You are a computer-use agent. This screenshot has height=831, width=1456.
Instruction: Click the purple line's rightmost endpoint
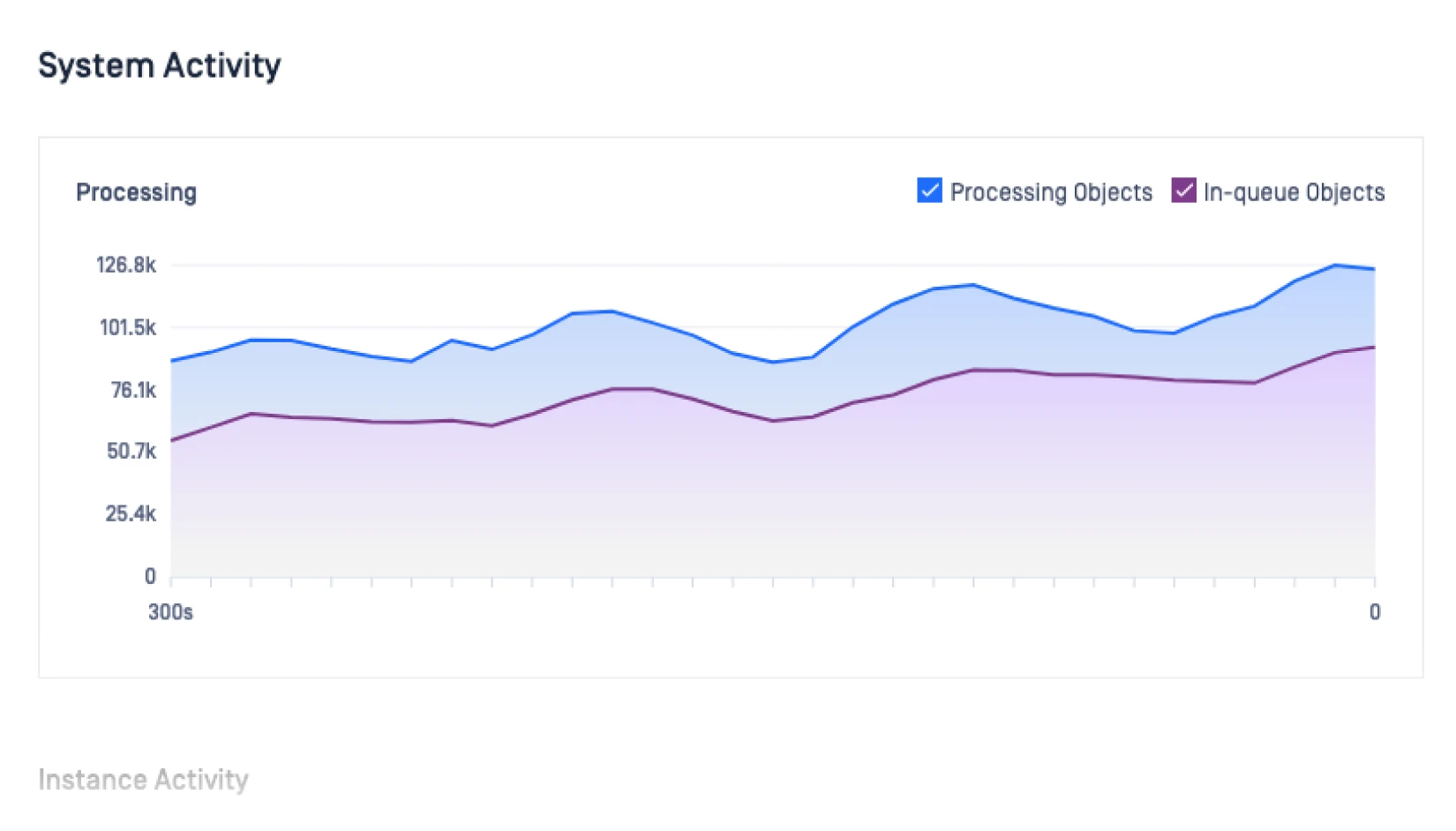1374,348
